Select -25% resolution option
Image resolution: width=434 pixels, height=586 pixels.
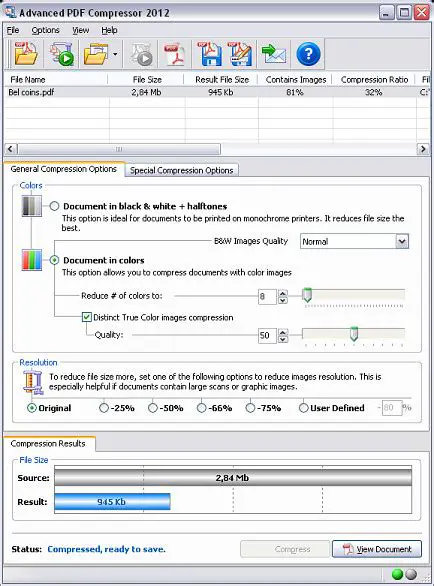[104, 408]
